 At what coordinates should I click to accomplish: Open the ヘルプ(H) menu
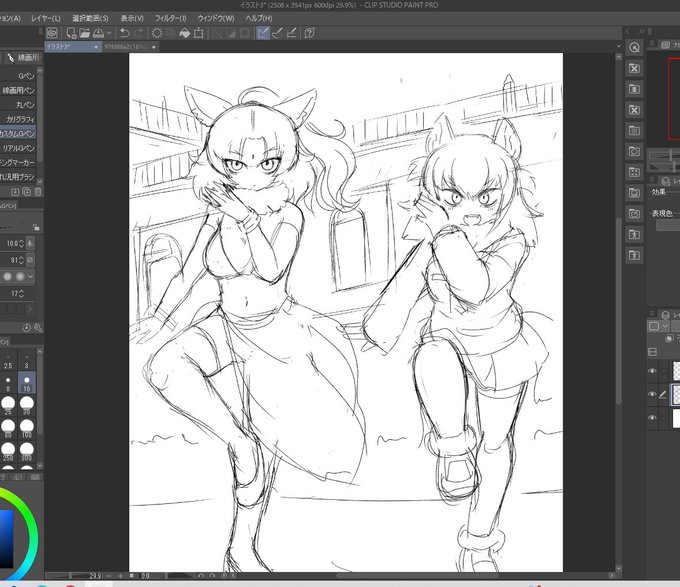pyautogui.click(x=259, y=18)
